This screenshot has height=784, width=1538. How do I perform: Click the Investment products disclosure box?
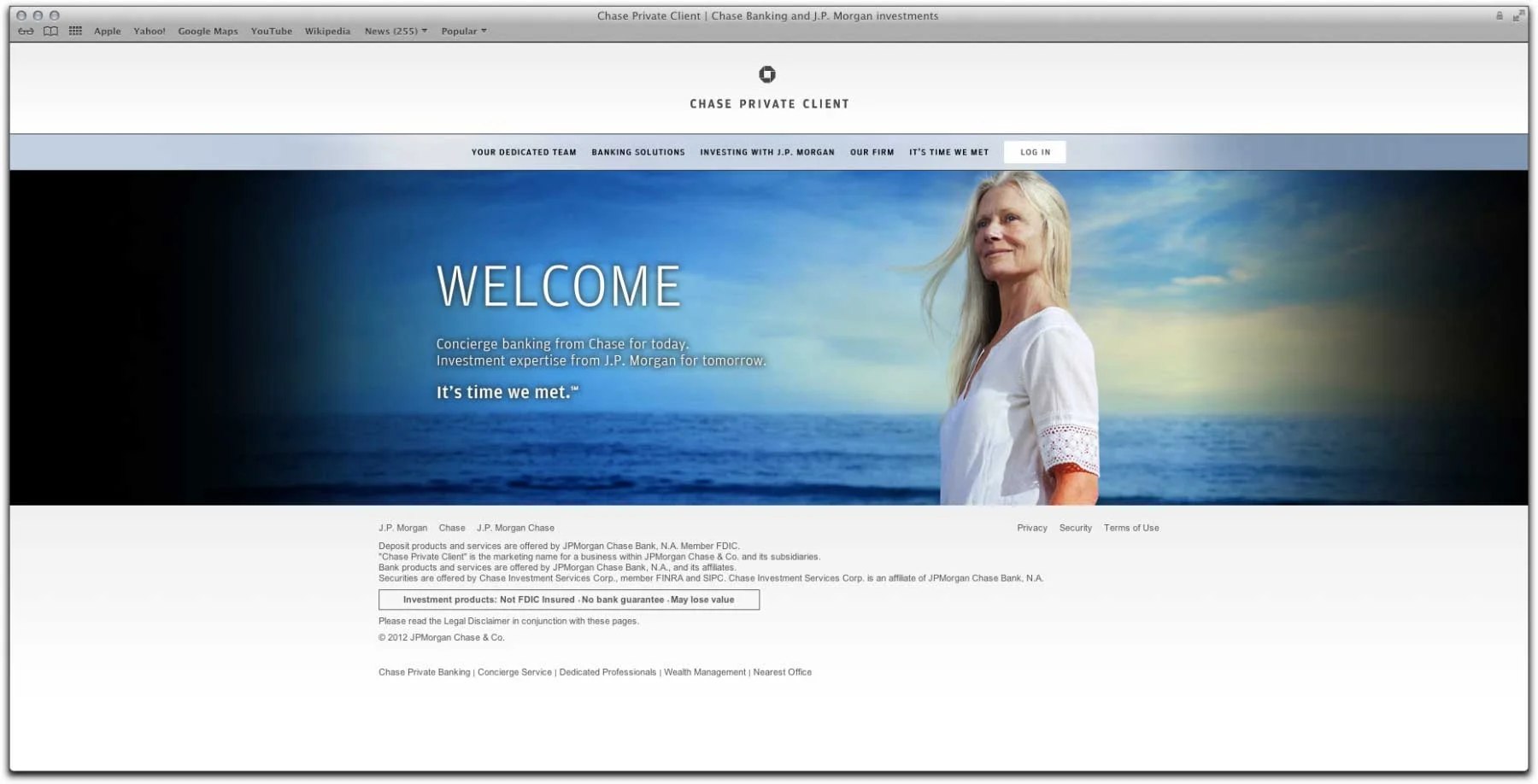pos(569,600)
